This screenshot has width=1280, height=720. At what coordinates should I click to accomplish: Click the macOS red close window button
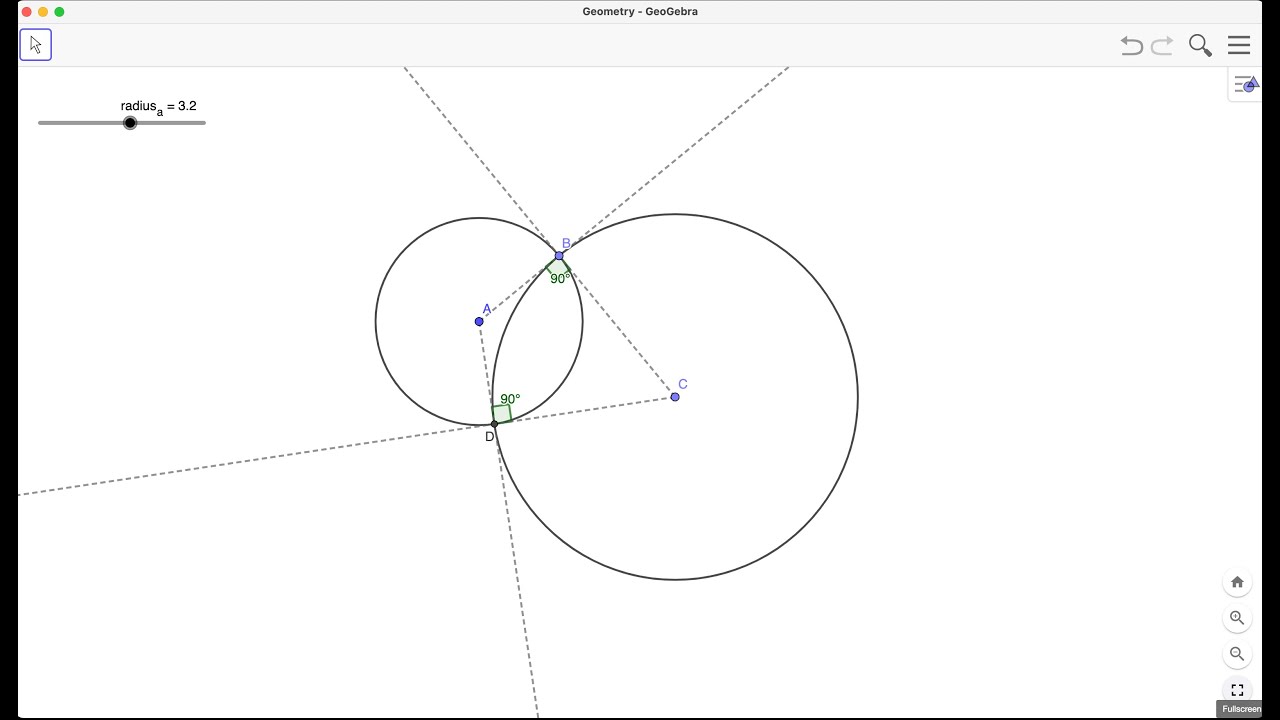click(x=26, y=12)
